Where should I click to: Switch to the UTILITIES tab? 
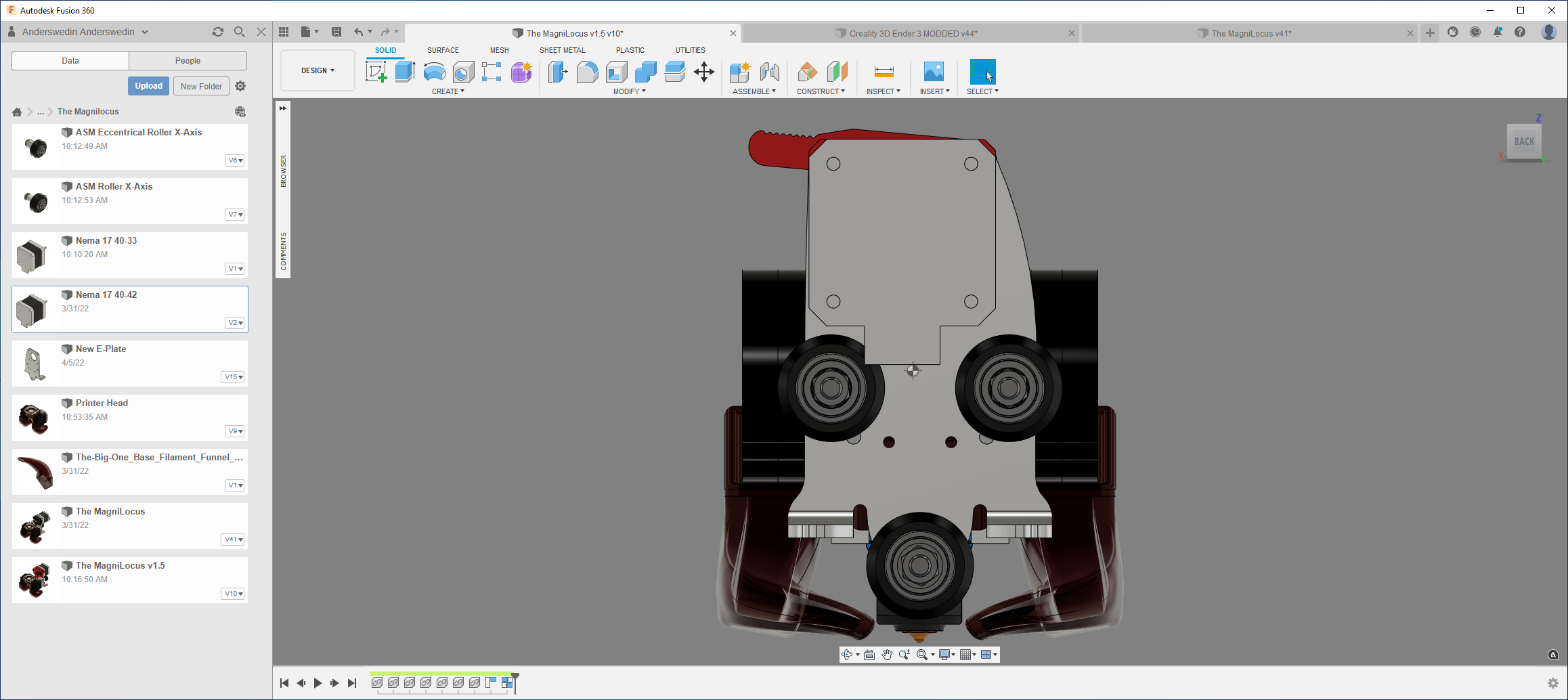tap(691, 50)
